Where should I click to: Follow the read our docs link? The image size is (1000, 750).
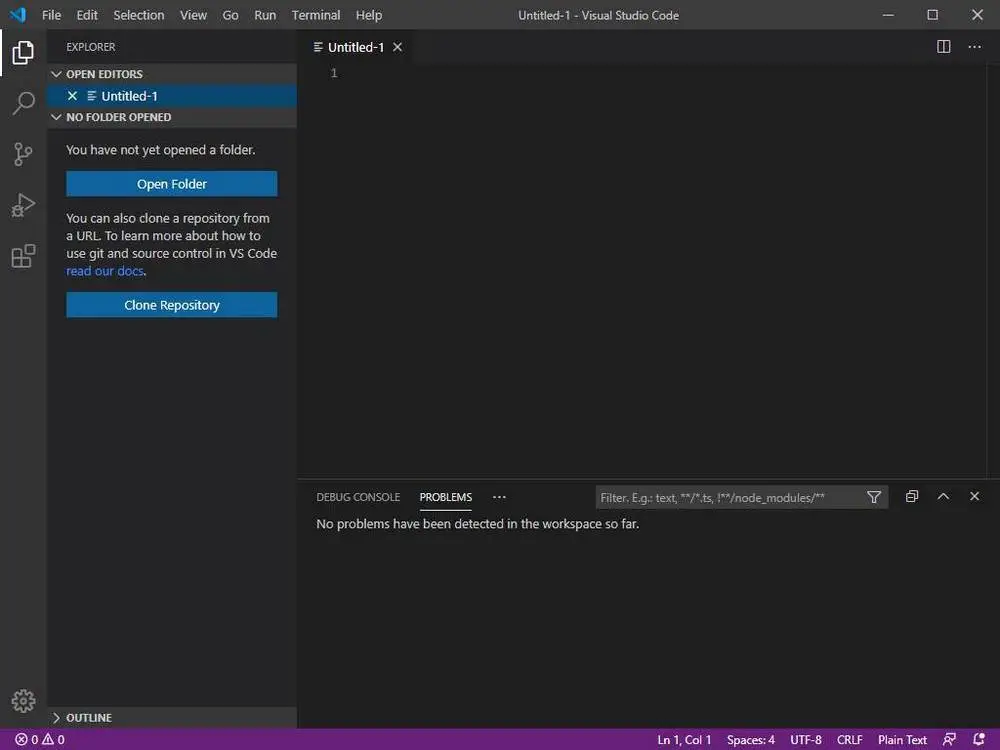(x=105, y=271)
